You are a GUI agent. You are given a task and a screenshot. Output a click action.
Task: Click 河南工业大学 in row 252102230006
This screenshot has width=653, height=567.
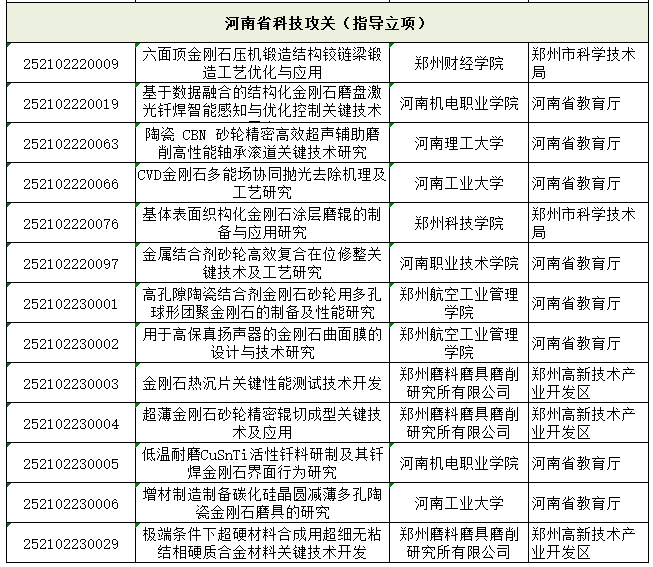pos(459,503)
